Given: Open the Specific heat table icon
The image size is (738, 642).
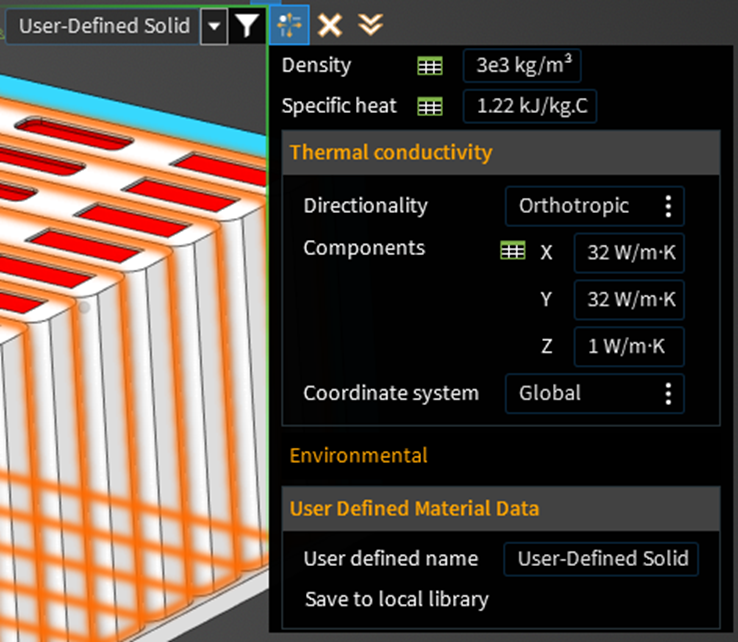Looking at the screenshot, I should (430, 106).
